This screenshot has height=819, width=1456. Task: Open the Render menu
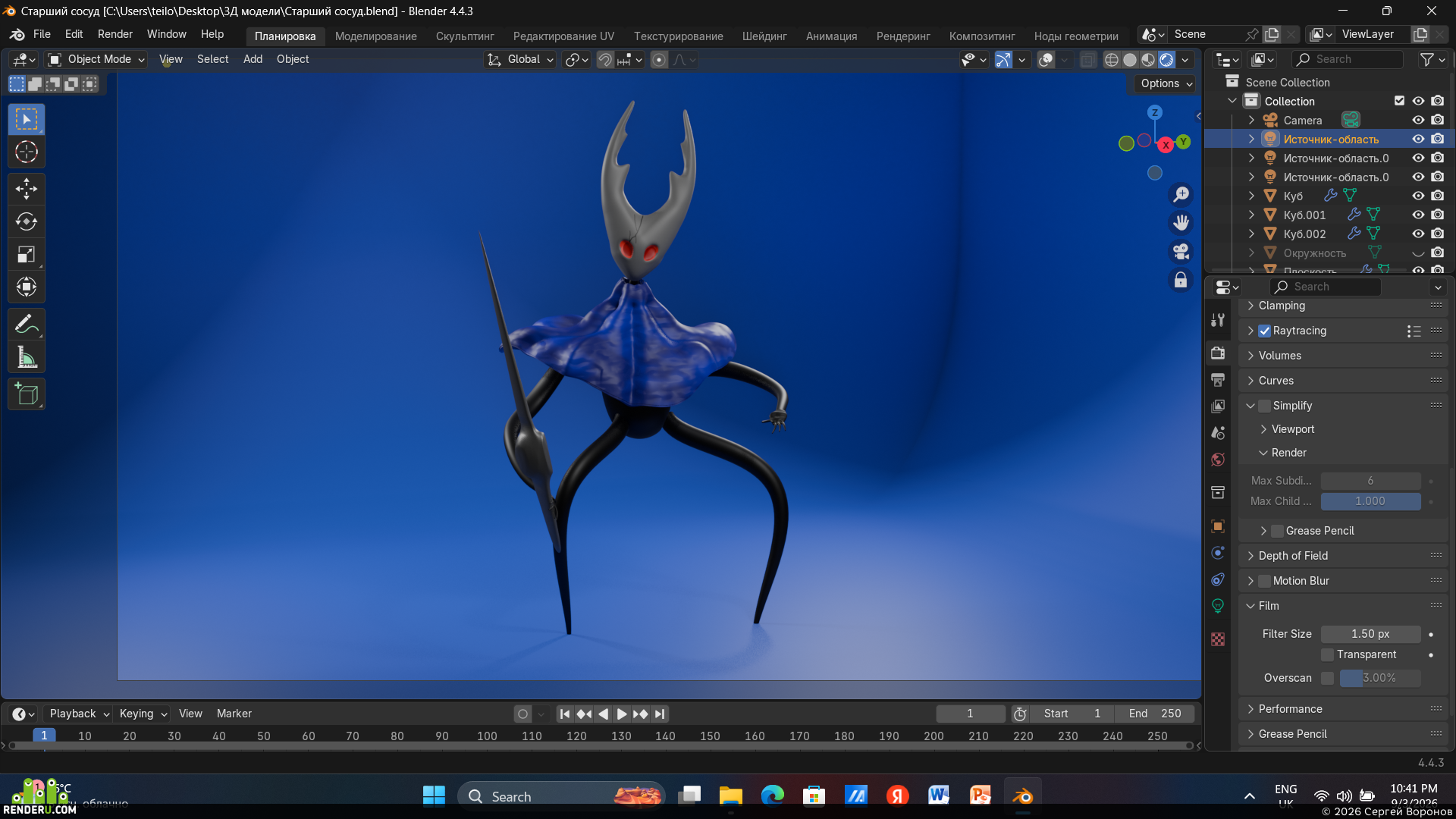115,34
